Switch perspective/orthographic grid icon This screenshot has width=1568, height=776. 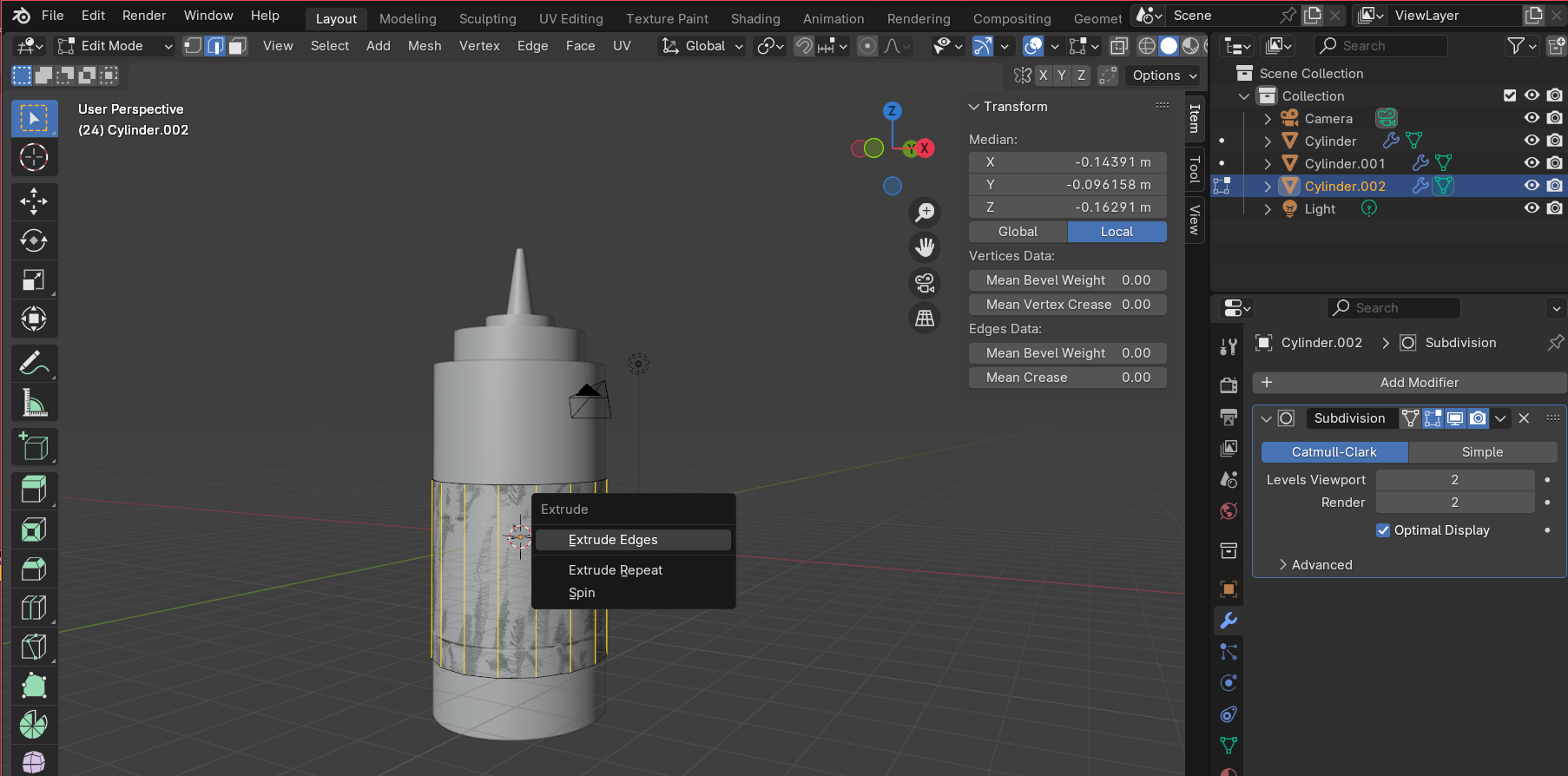[x=926, y=319]
